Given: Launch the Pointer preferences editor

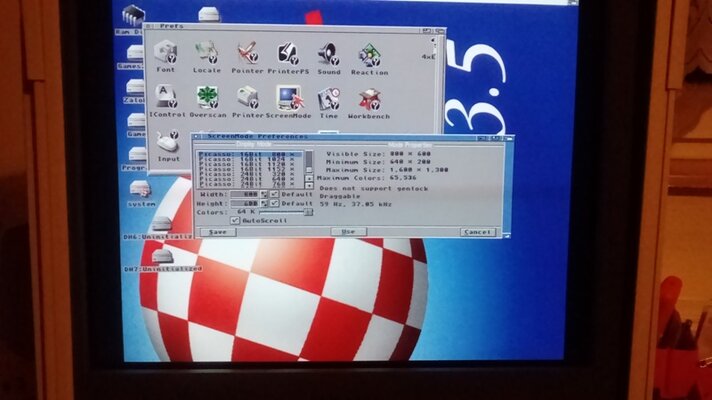Looking at the screenshot, I should 247,52.
